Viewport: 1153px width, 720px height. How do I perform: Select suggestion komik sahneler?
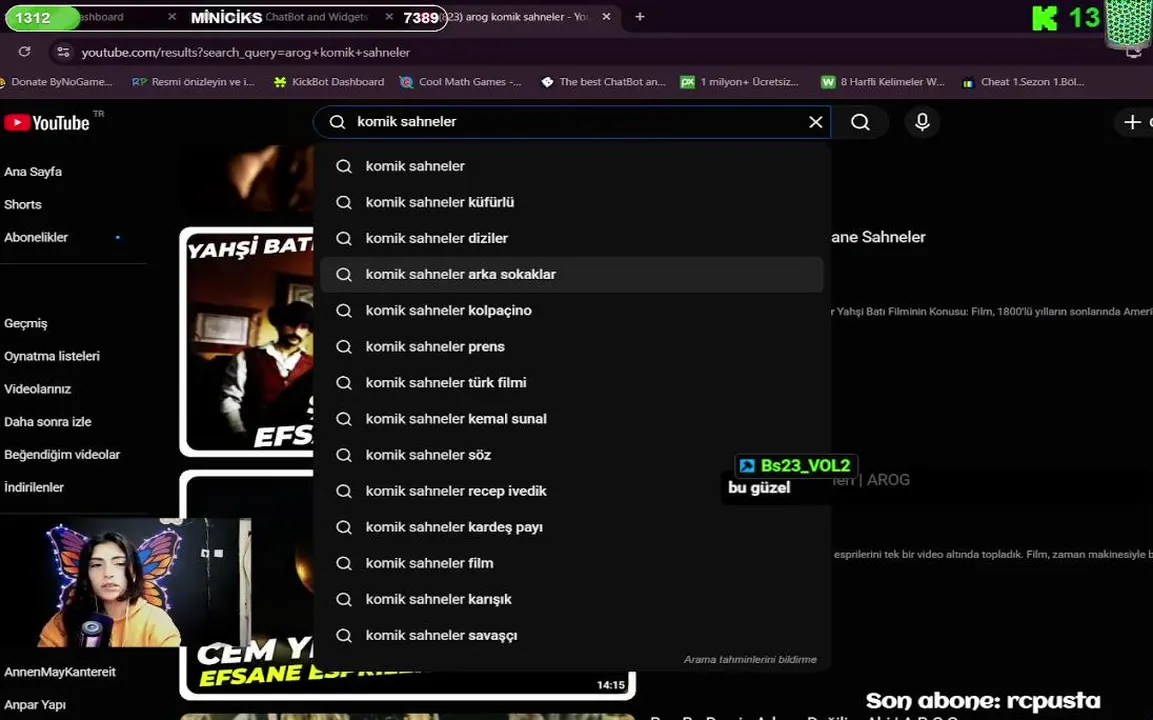tap(572, 166)
